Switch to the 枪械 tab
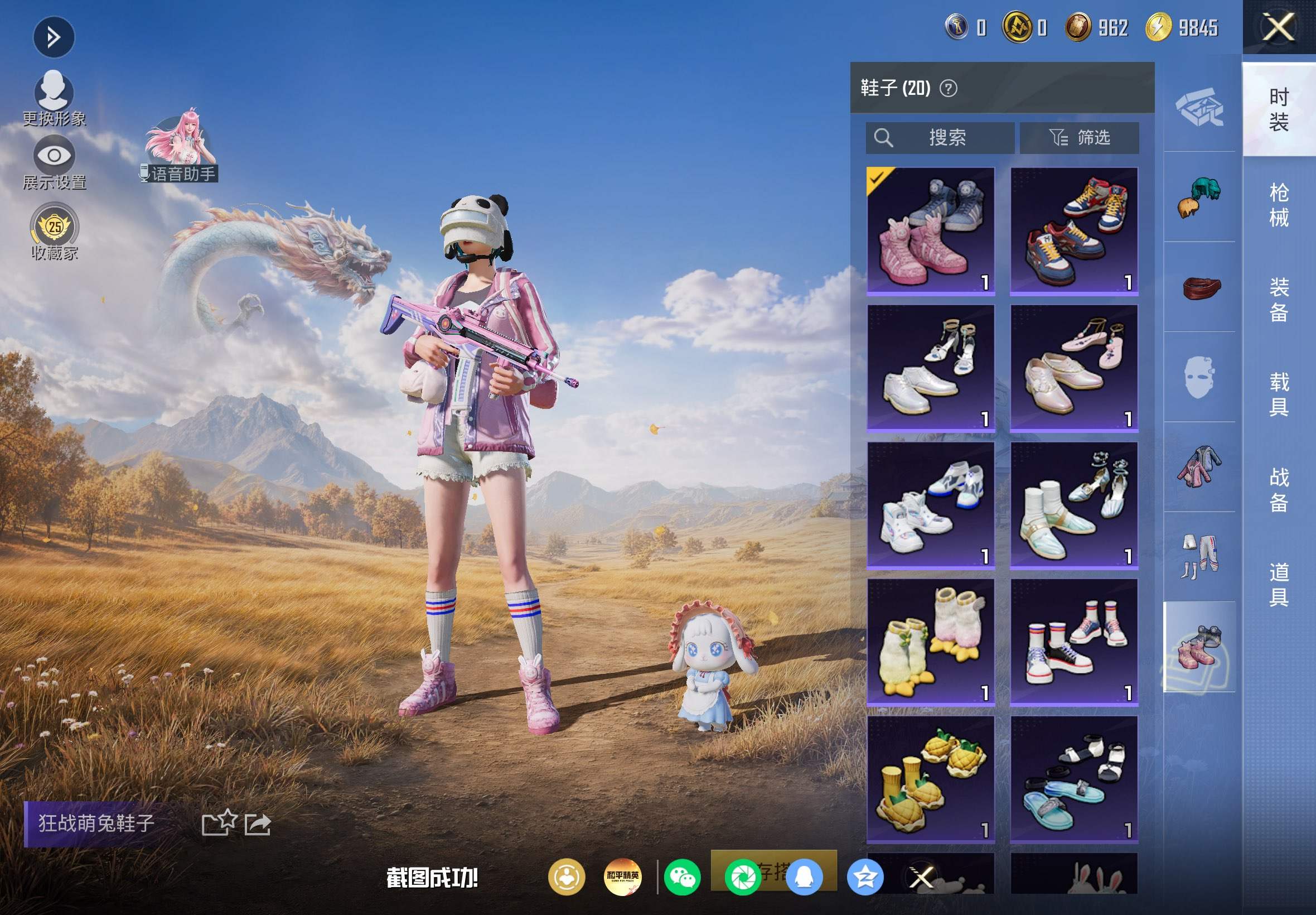The width and height of the screenshot is (1316, 915). [1279, 205]
